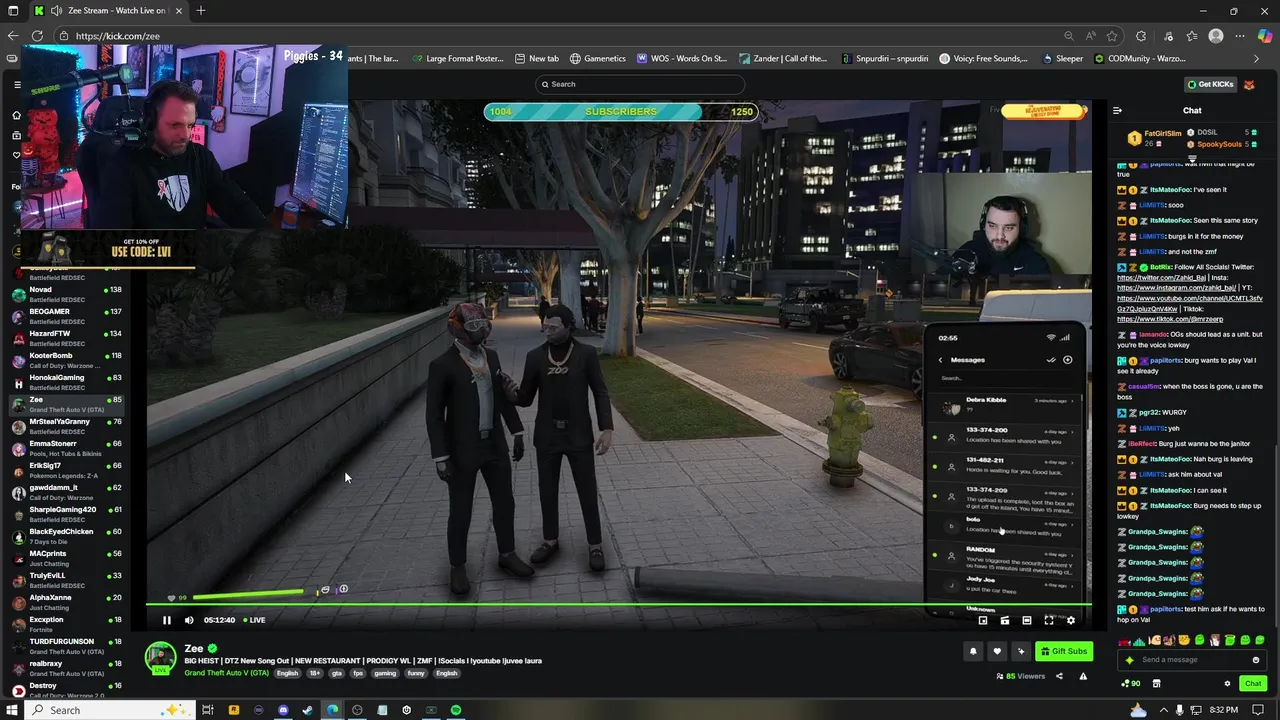This screenshot has height=720, width=1280.
Task: Open Task View on taskbar
Action: (208, 710)
